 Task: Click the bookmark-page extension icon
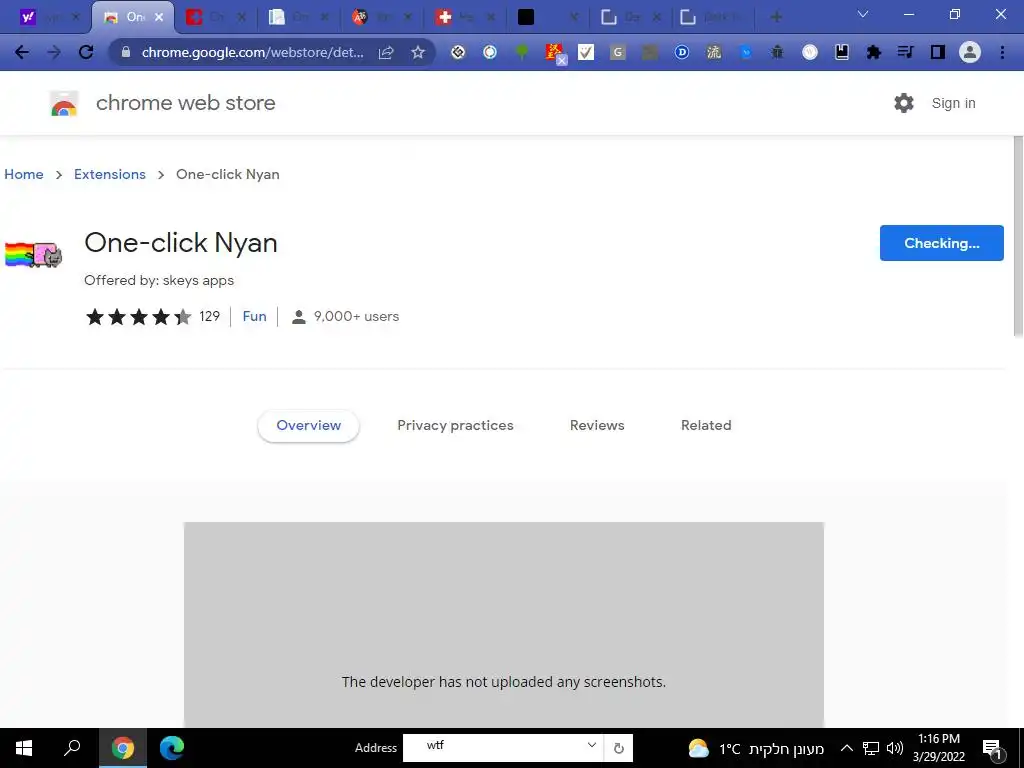pos(842,52)
